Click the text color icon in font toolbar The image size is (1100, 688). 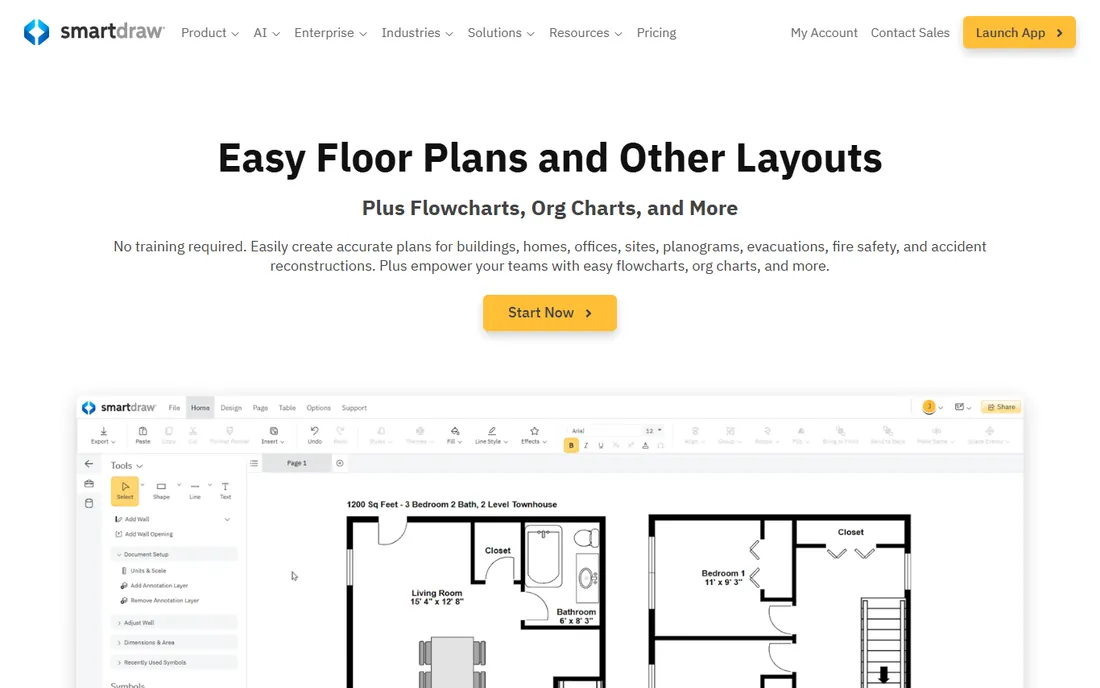(645, 445)
